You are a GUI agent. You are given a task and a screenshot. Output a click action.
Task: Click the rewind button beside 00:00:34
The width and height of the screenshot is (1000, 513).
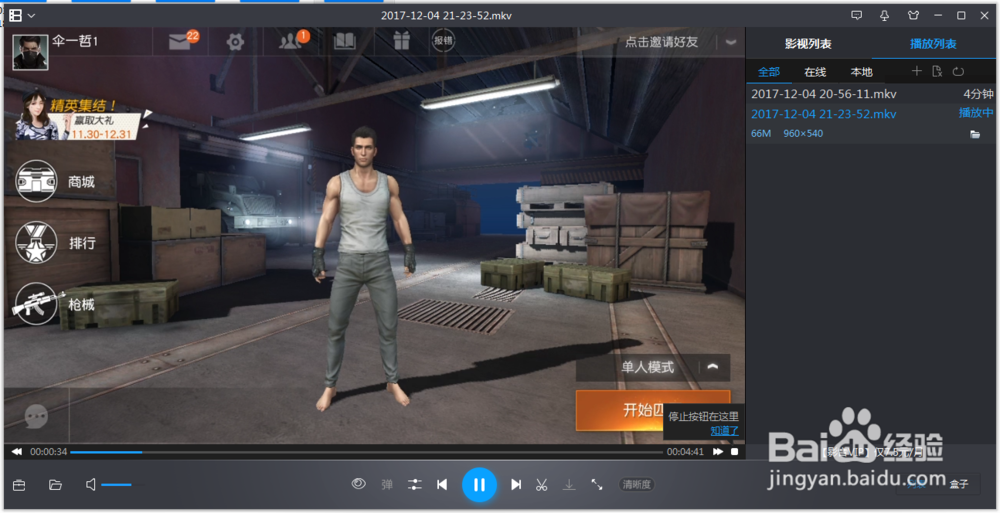tap(17, 451)
